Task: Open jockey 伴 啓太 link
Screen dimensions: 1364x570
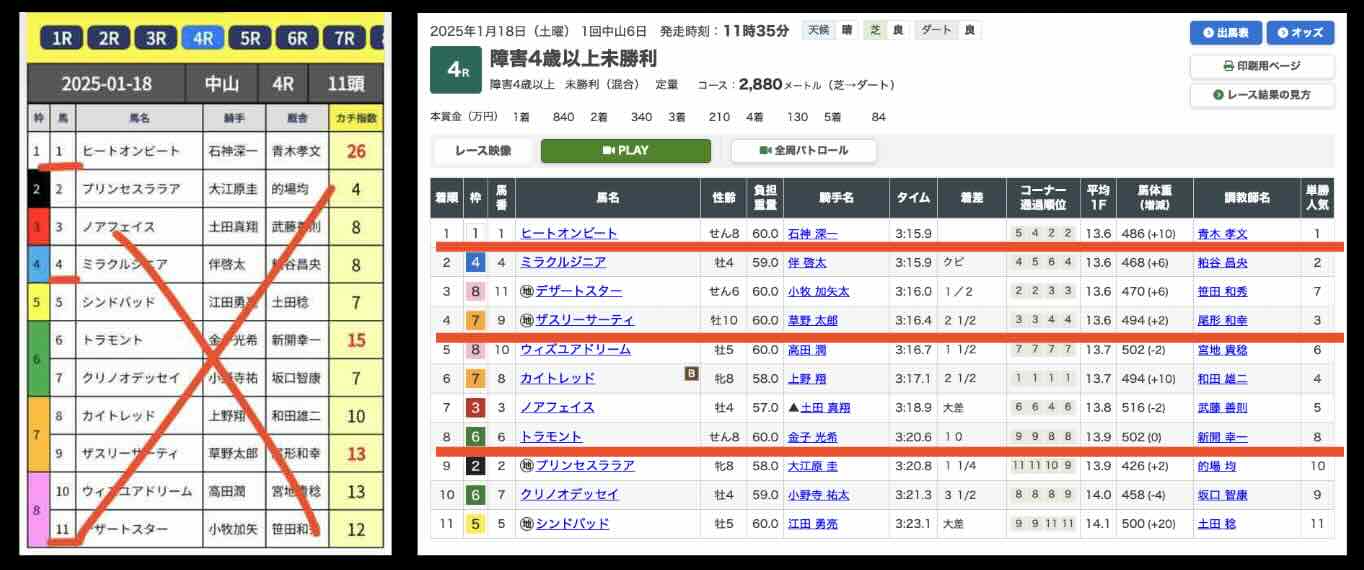Action: click(808, 262)
